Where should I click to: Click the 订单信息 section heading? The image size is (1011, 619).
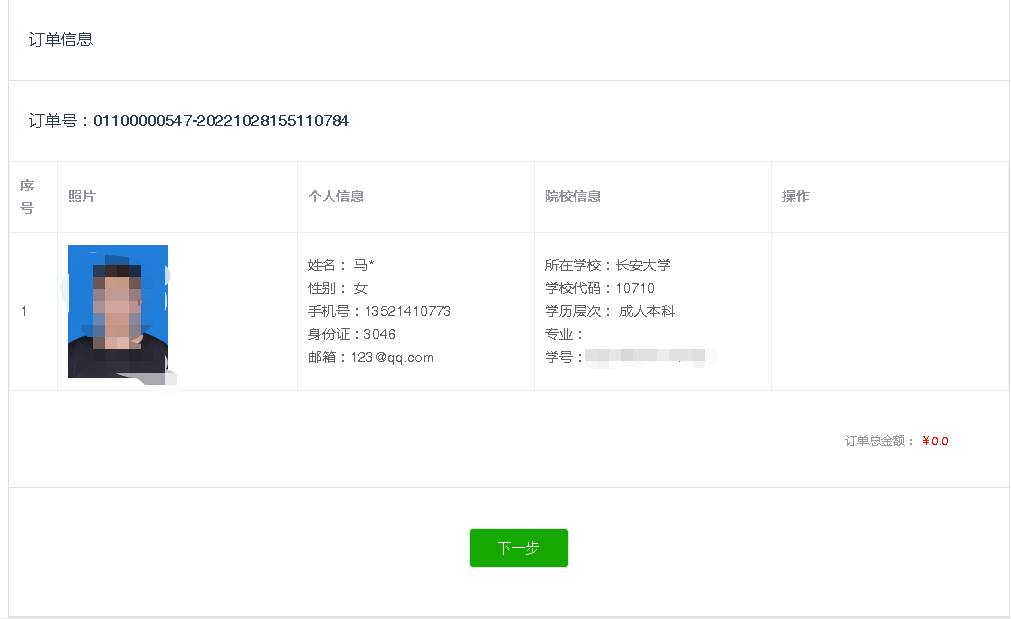coord(61,40)
